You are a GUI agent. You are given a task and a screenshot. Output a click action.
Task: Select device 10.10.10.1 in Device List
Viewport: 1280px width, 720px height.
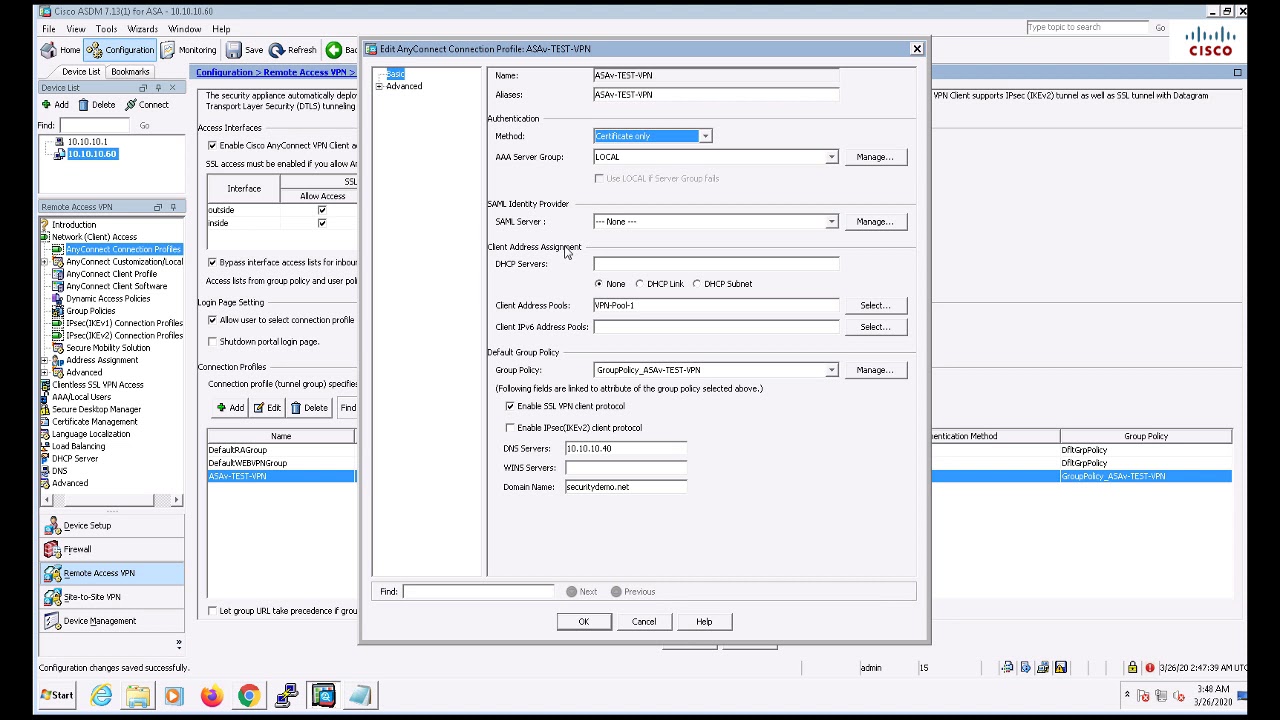(x=87, y=142)
